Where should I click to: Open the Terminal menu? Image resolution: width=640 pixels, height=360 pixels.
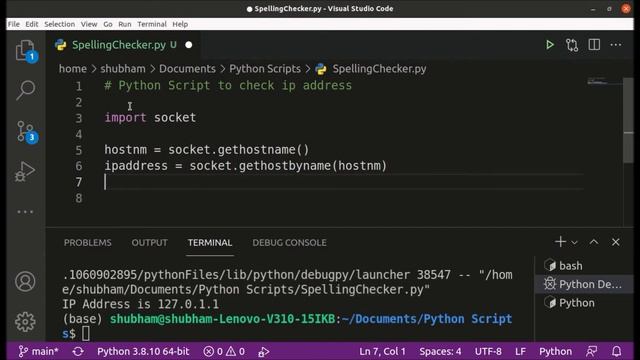point(152,24)
